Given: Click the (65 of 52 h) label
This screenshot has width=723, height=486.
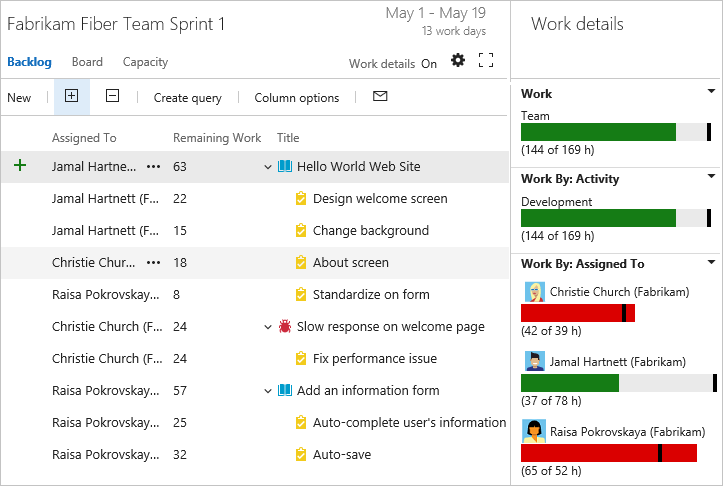Looking at the screenshot, I should tap(551, 471).
